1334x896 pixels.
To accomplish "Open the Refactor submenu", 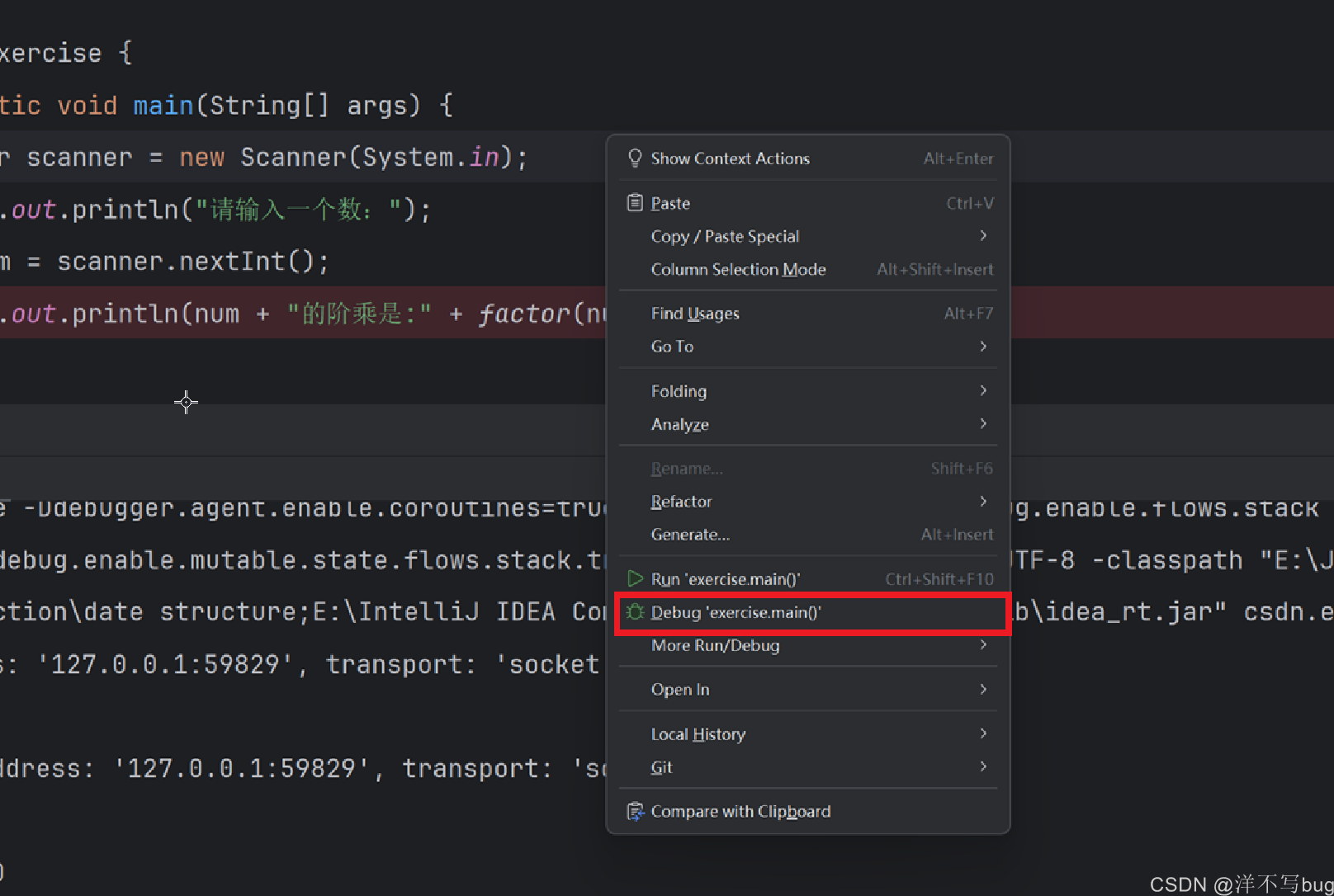I will point(808,502).
